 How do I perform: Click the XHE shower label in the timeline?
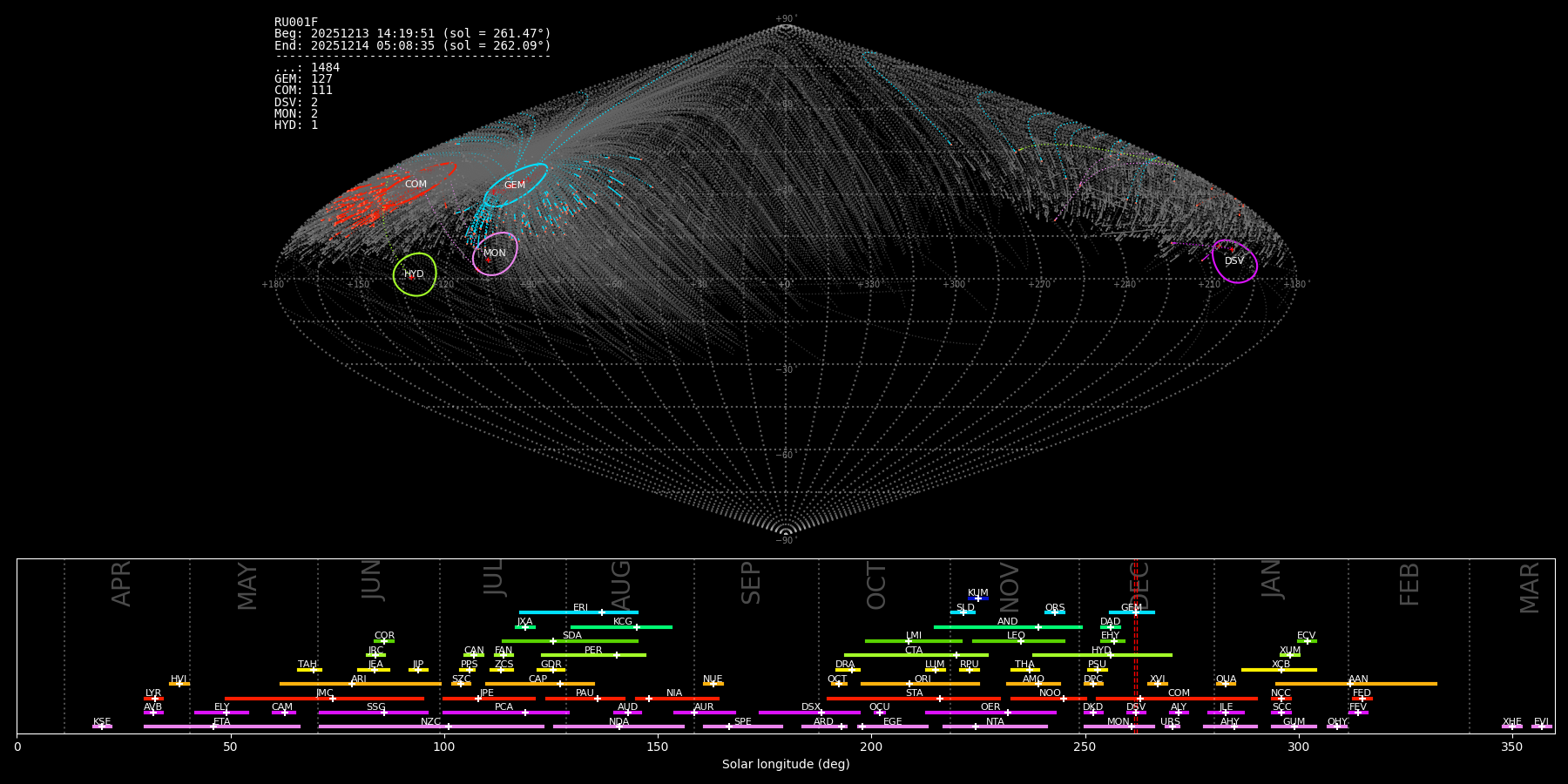(x=1511, y=721)
